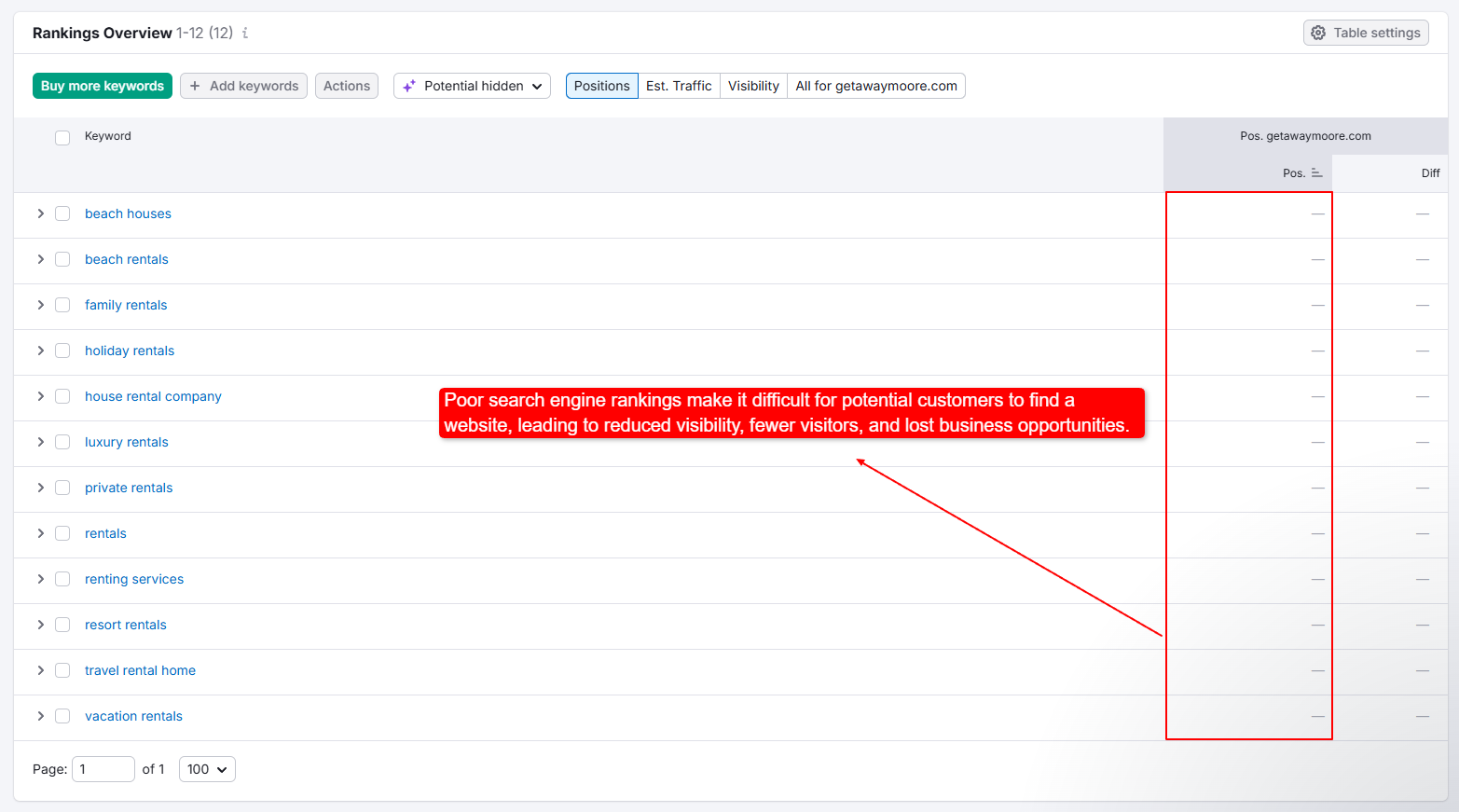Click the gear icon in Table settings
This screenshot has height=812, width=1459.
click(1318, 33)
